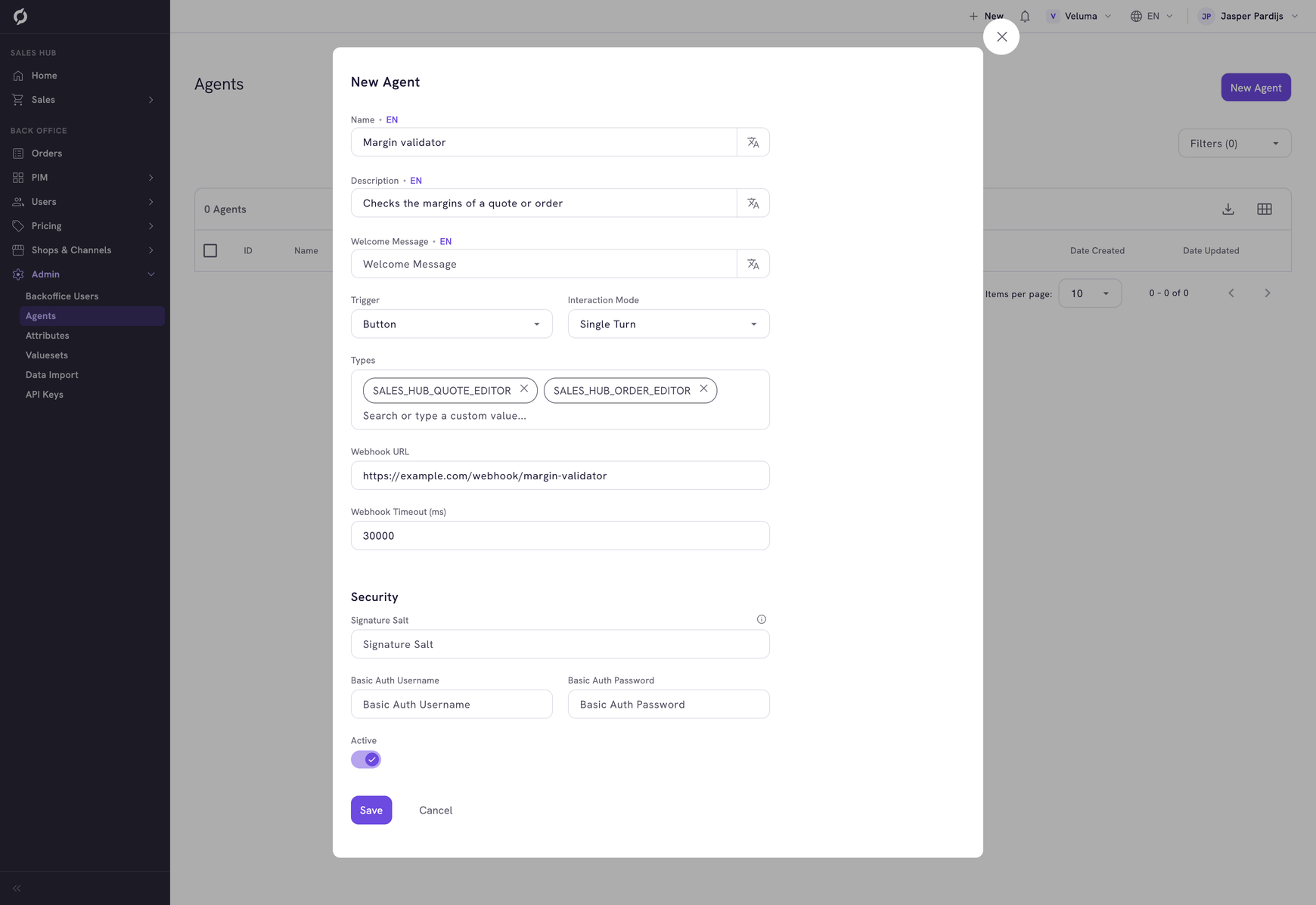Click the translate icon beside Welcome Message
Viewport: 1316px width, 905px height.
[753, 264]
